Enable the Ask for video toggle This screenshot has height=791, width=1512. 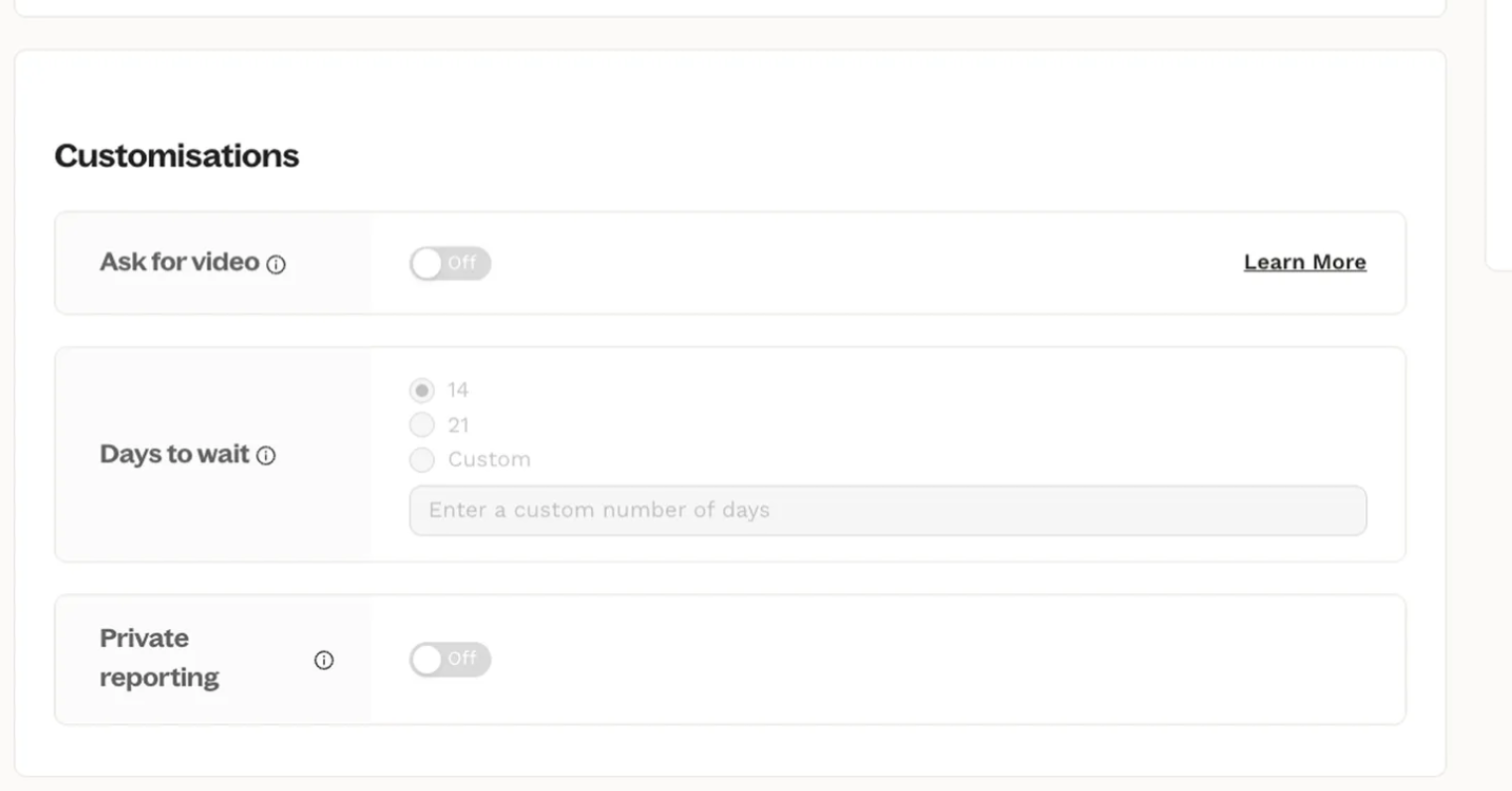(450, 263)
